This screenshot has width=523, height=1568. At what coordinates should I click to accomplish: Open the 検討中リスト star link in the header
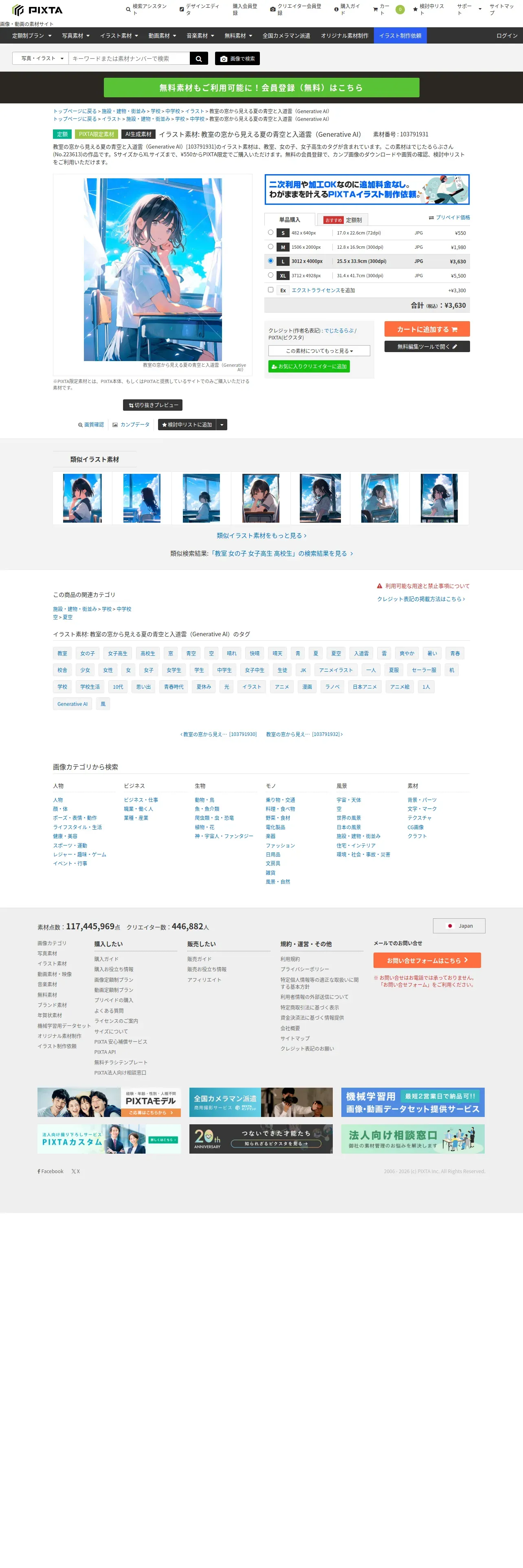(428, 10)
